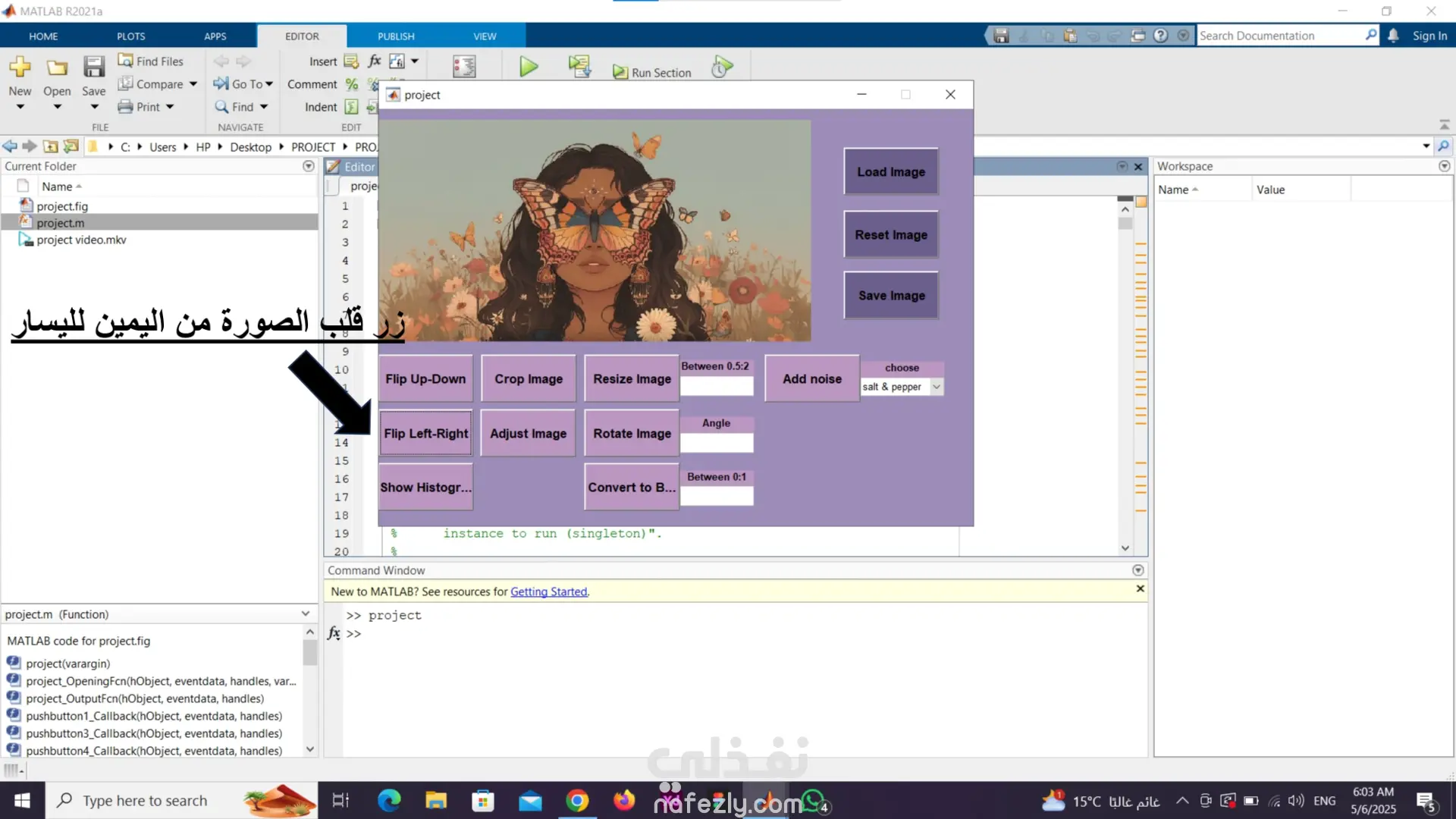
Task: Click the Show Histogram button
Action: [x=425, y=487]
